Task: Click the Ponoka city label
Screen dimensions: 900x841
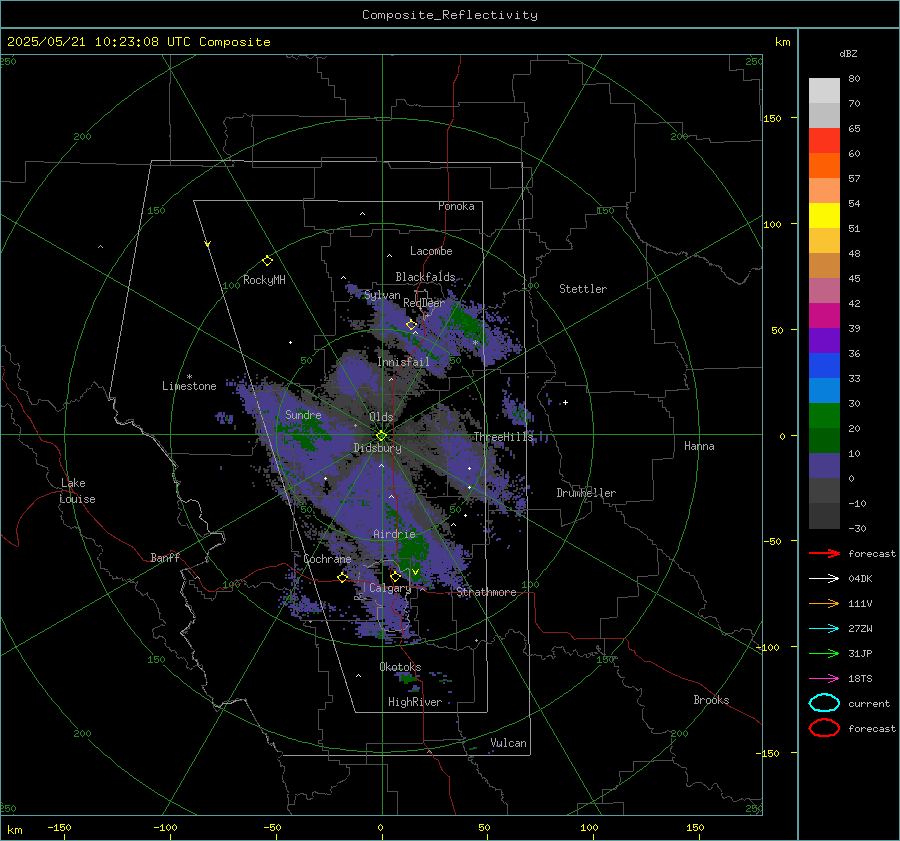Action: pos(456,206)
